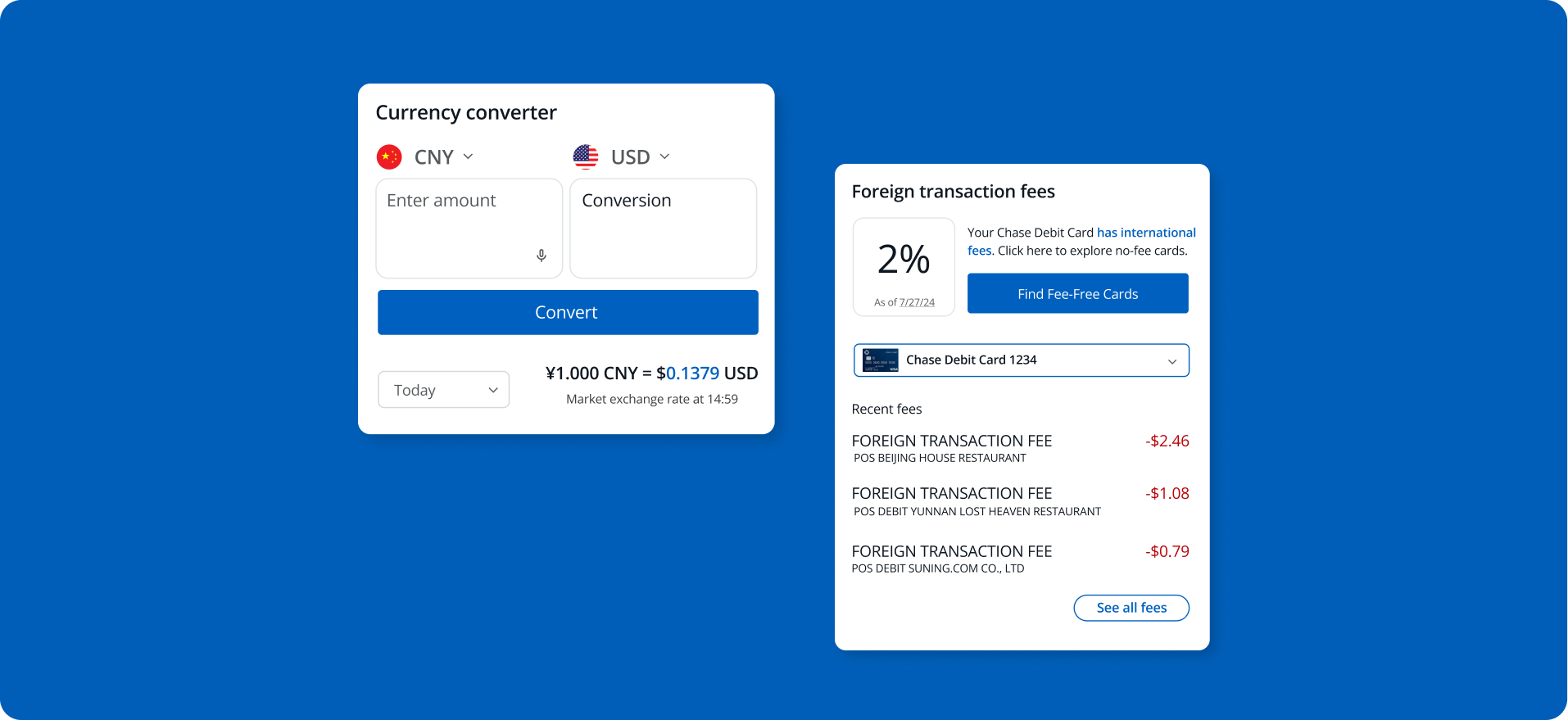
Task: Click the Conversion output field
Action: click(663, 229)
